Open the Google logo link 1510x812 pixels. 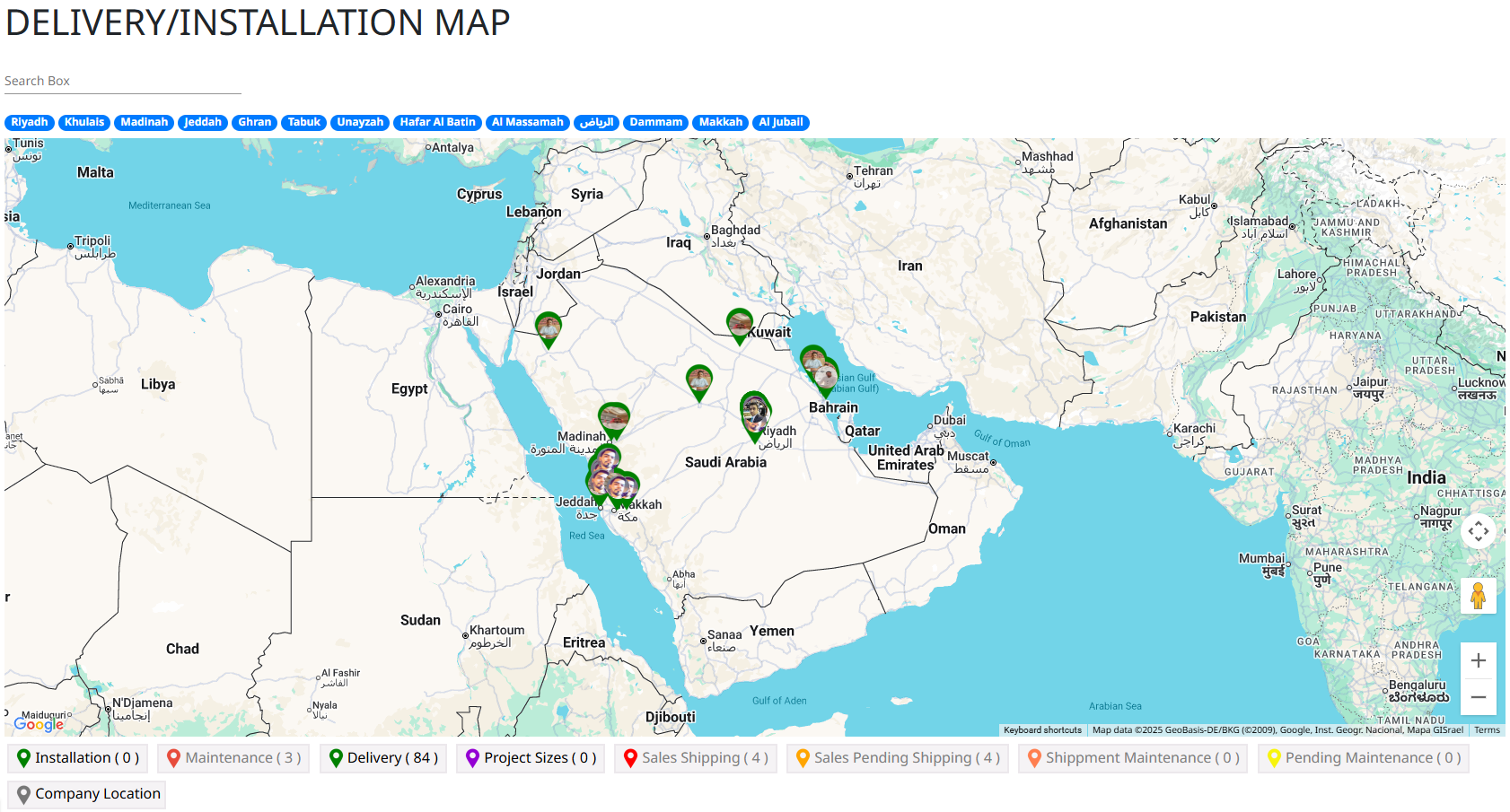click(x=39, y=724)
